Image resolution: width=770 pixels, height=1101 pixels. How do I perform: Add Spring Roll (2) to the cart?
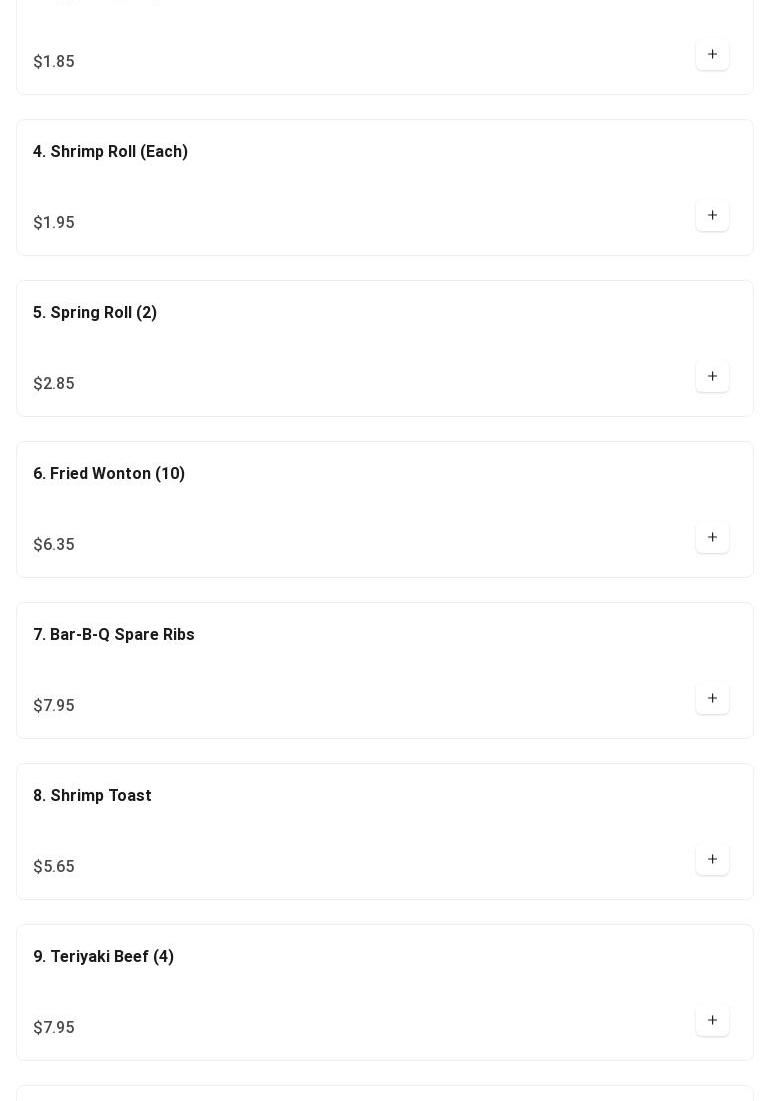712,377
